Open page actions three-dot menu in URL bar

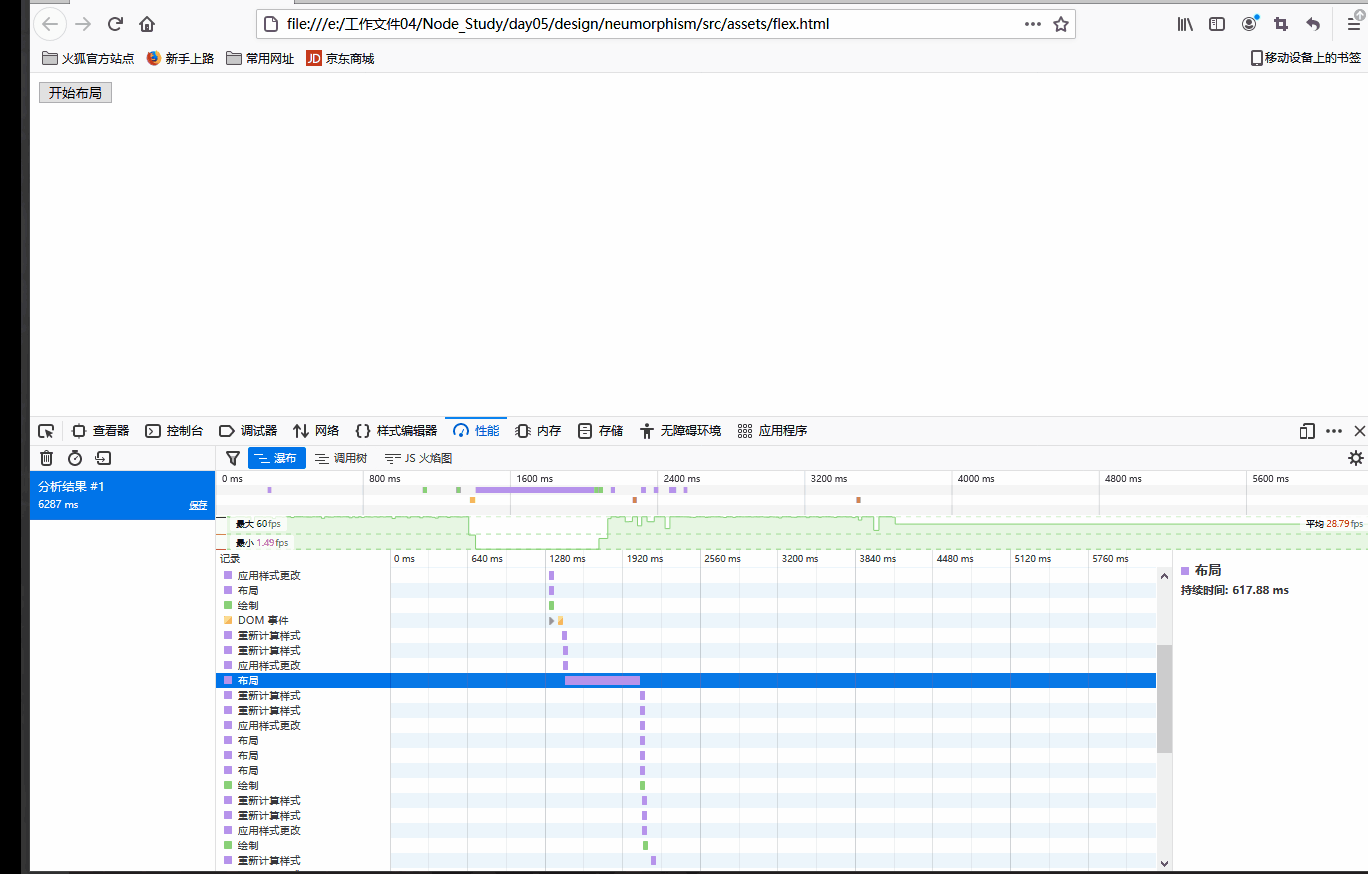click(x=1033, y=24)
